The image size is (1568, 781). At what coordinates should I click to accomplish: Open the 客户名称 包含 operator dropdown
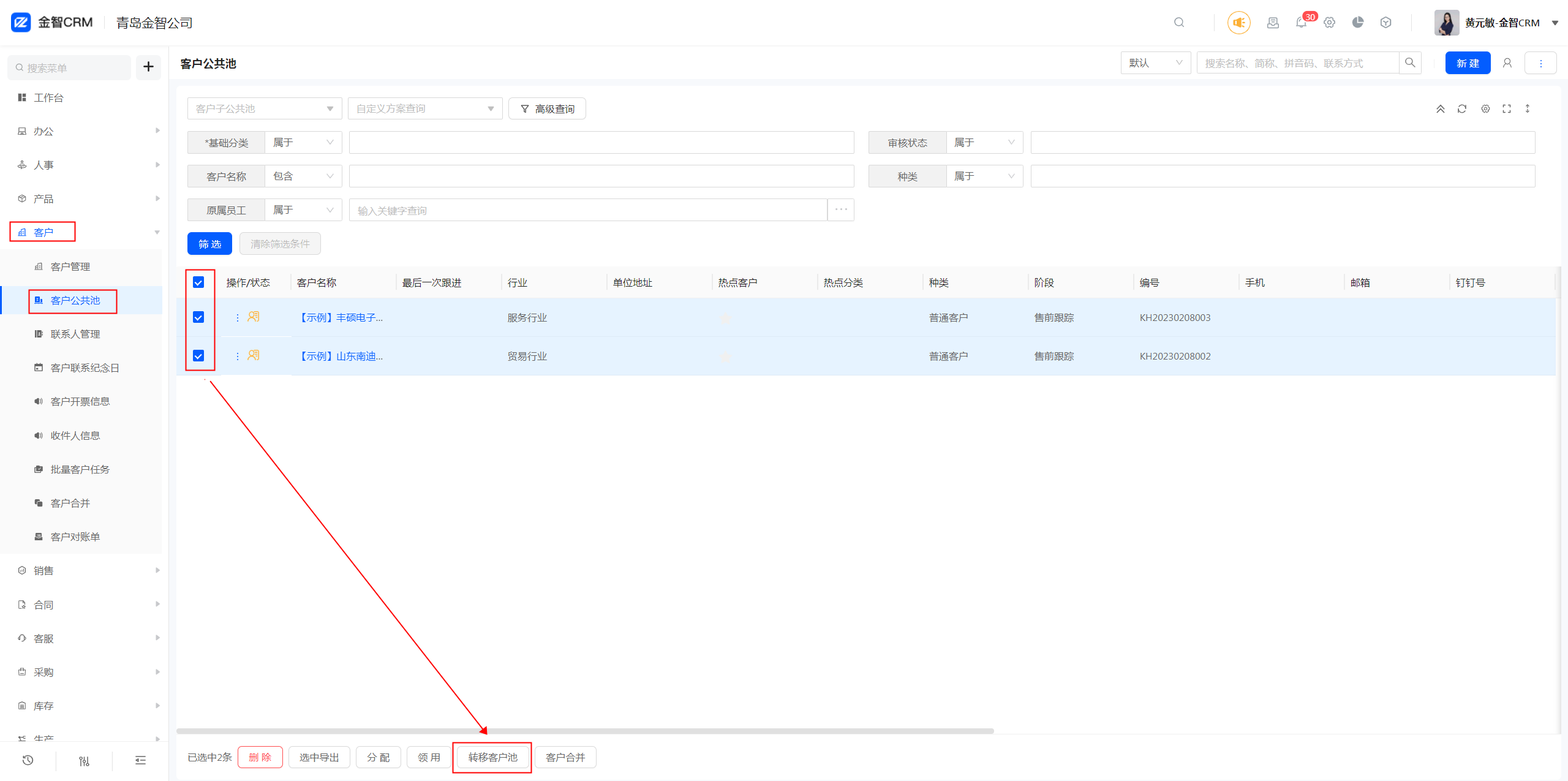303,176
